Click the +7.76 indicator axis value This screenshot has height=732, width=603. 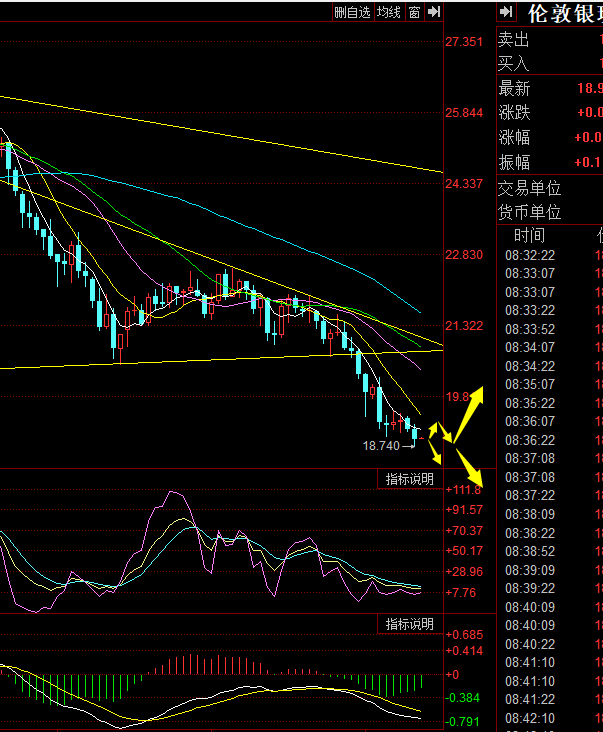coord(461,593)
